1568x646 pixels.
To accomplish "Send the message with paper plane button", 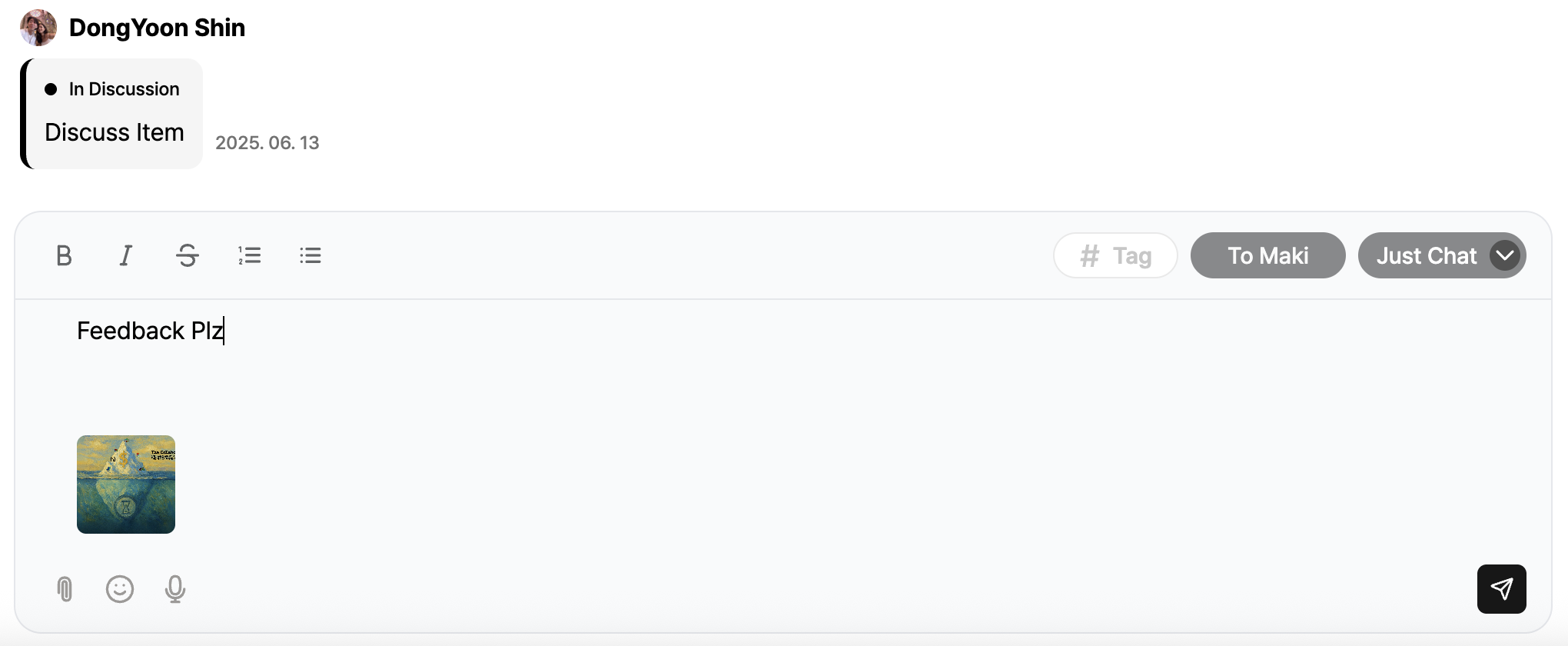I will tap(1501, 589).
